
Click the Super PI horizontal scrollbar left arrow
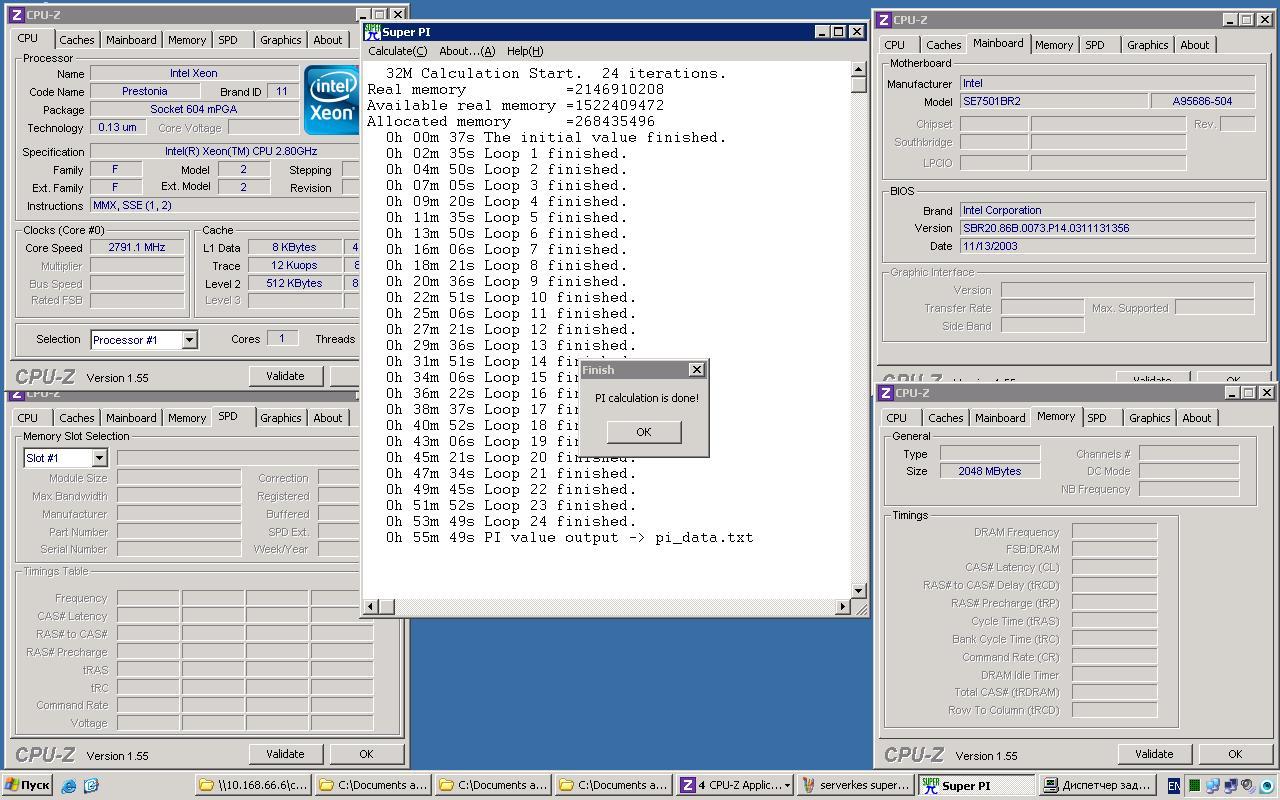click(371, 606)
